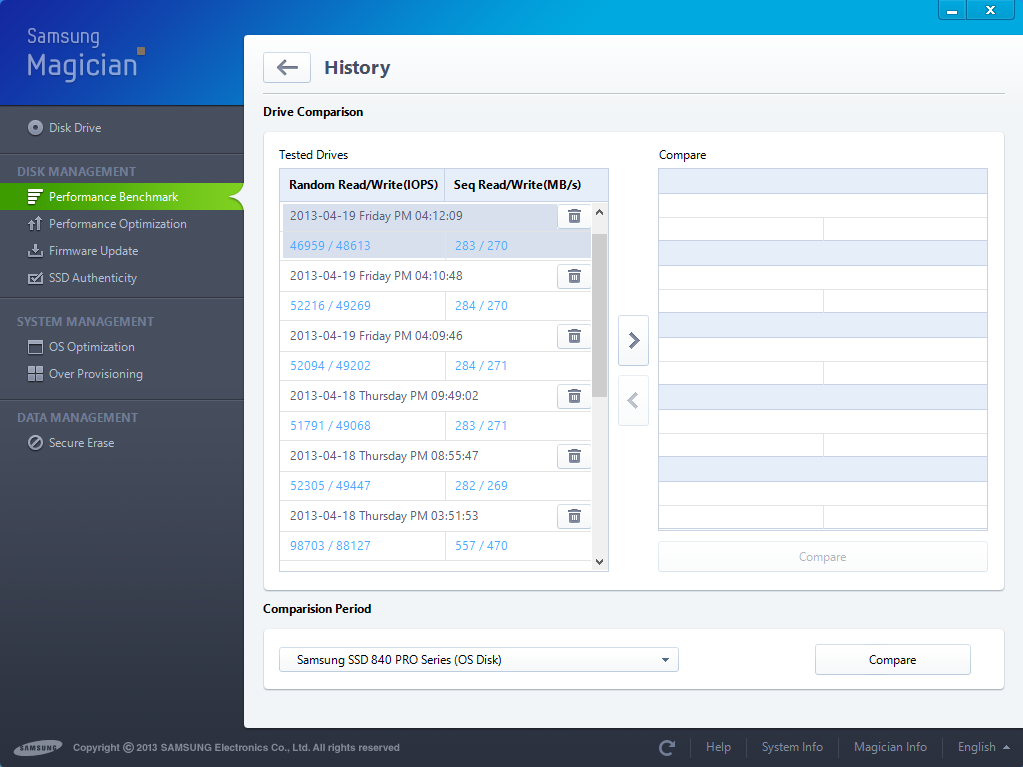Delete the 08:55:47 Thursday benchmark entry

[x=574, y=456]
